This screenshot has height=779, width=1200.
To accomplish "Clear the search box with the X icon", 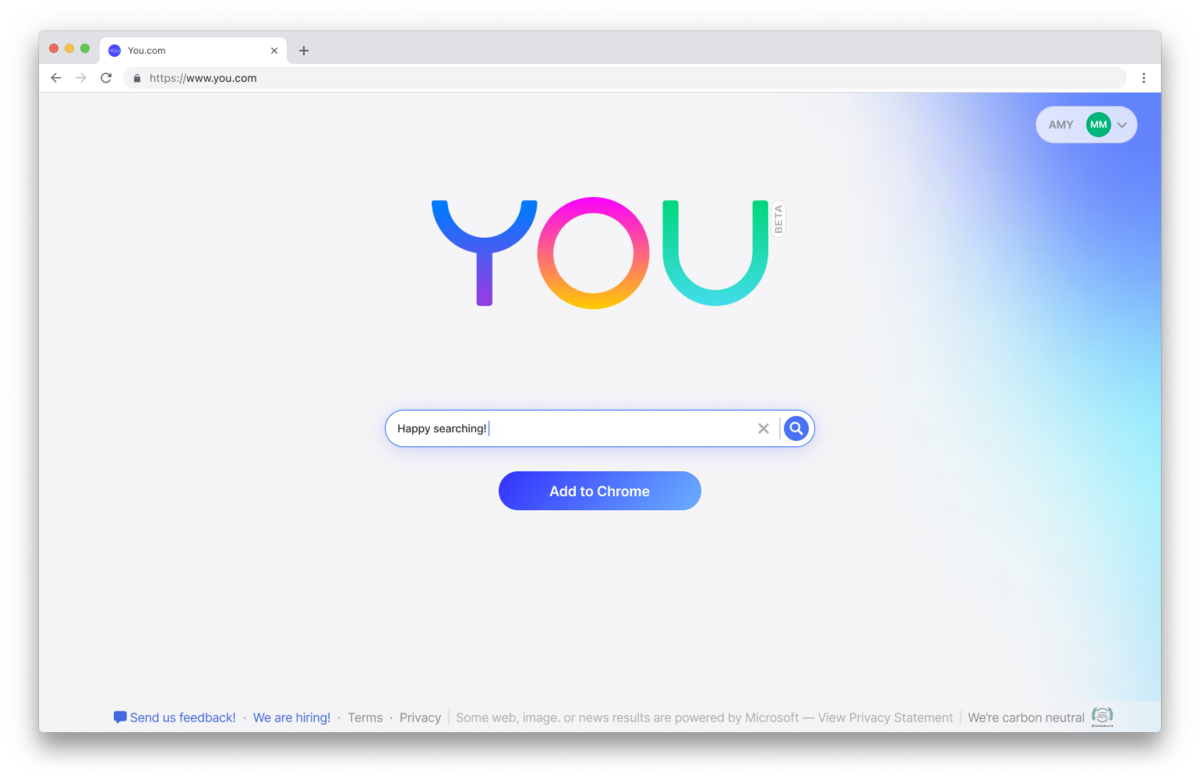I will point(763,428).
